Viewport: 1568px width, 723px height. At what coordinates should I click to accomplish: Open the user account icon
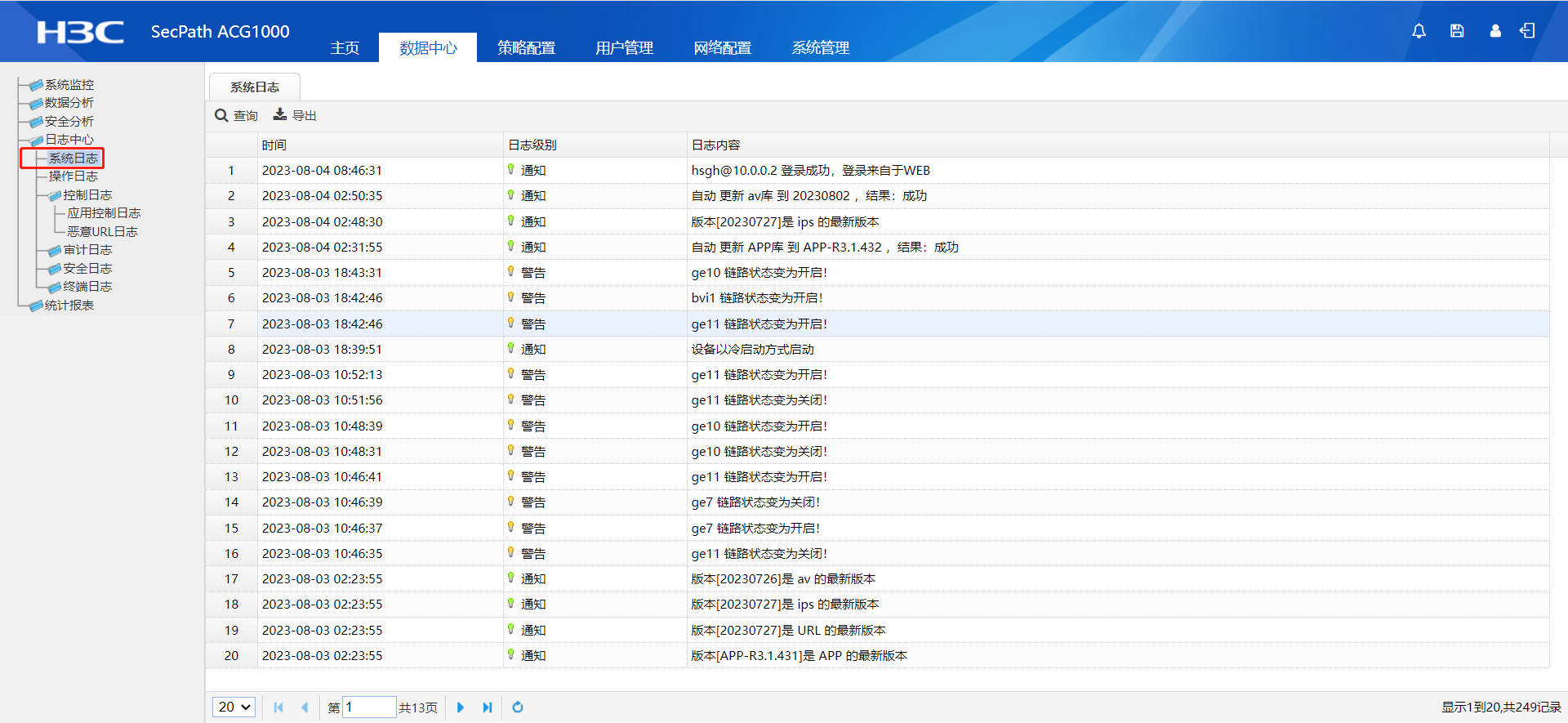[1494, 31]
